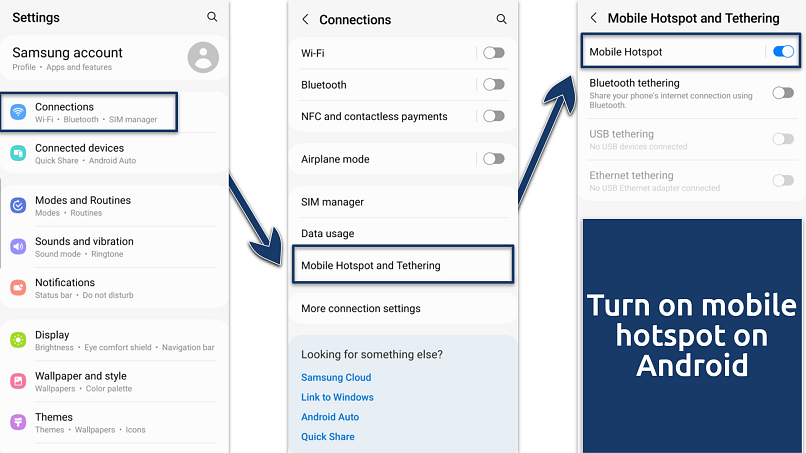This screenshot has height=453, width=806.
Task: Open Display settings
Action: coord(114,340)
